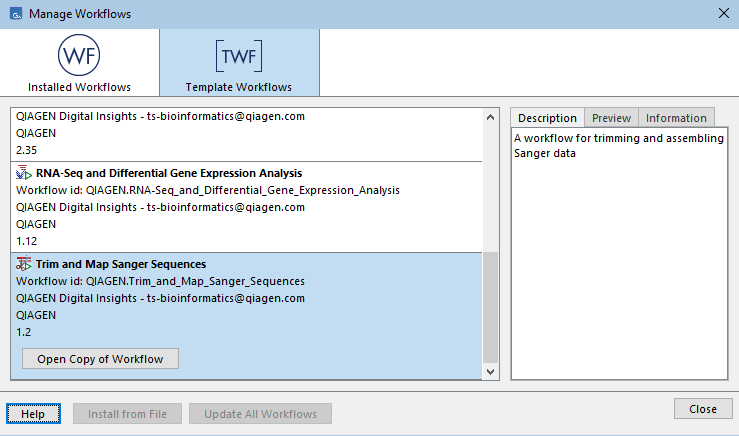Screen dimensions: 739x436
Task: Click the workflow description text for Sanger data
Action: [619, 146]
